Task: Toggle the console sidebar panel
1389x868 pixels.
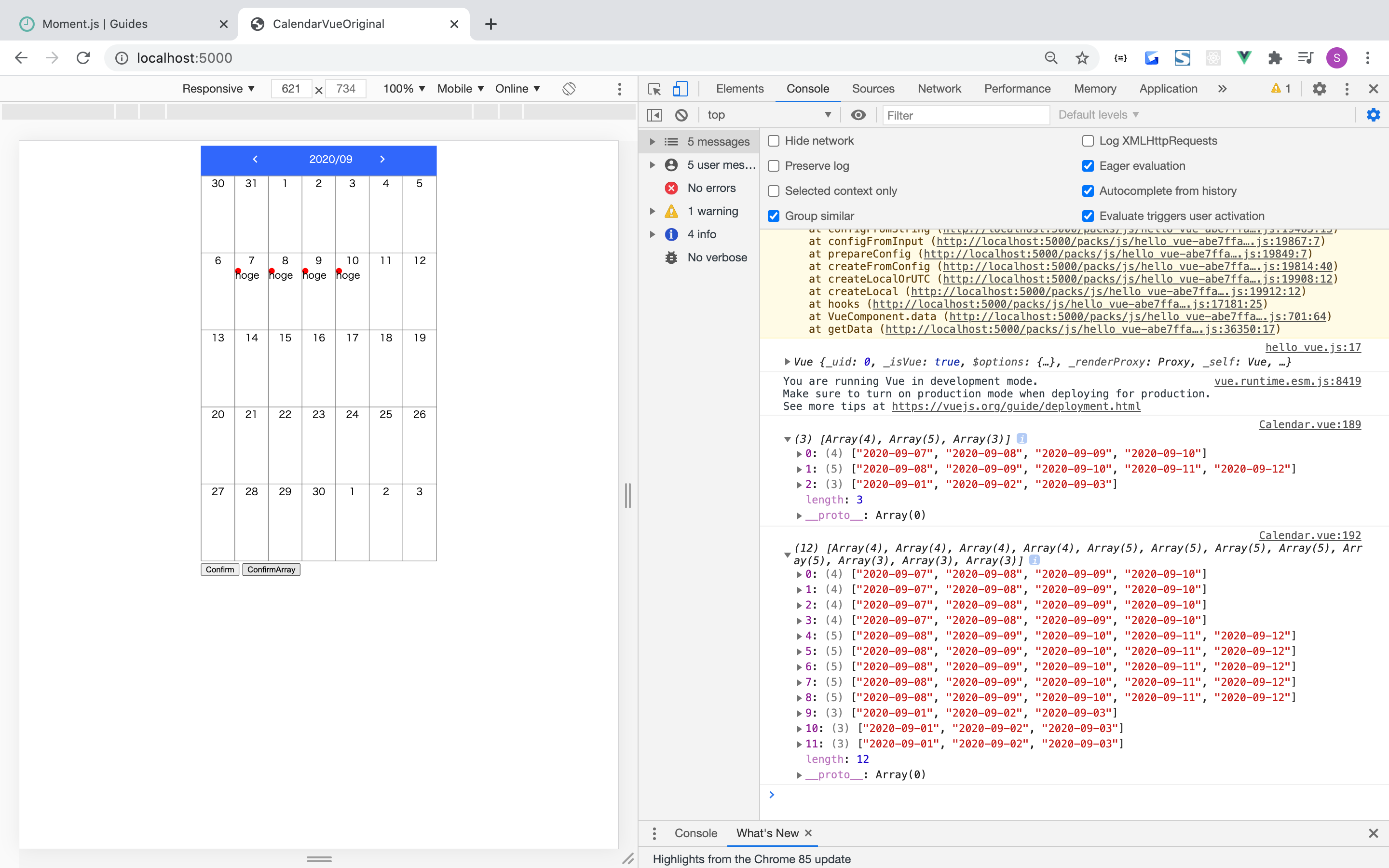Action: click(x=654, y=115)
